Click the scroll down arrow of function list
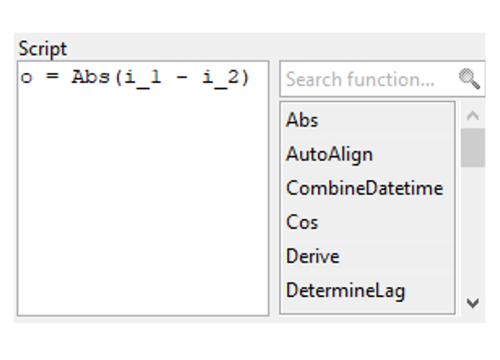Viewport: 500px width, 360px height. (473, 303)
